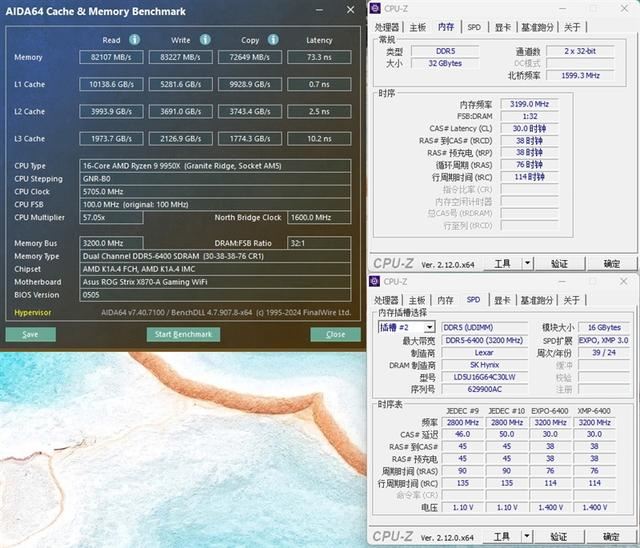Click the info icon next to Write
This screenshot has width=640, height=548.
click(x=205, y=40)
